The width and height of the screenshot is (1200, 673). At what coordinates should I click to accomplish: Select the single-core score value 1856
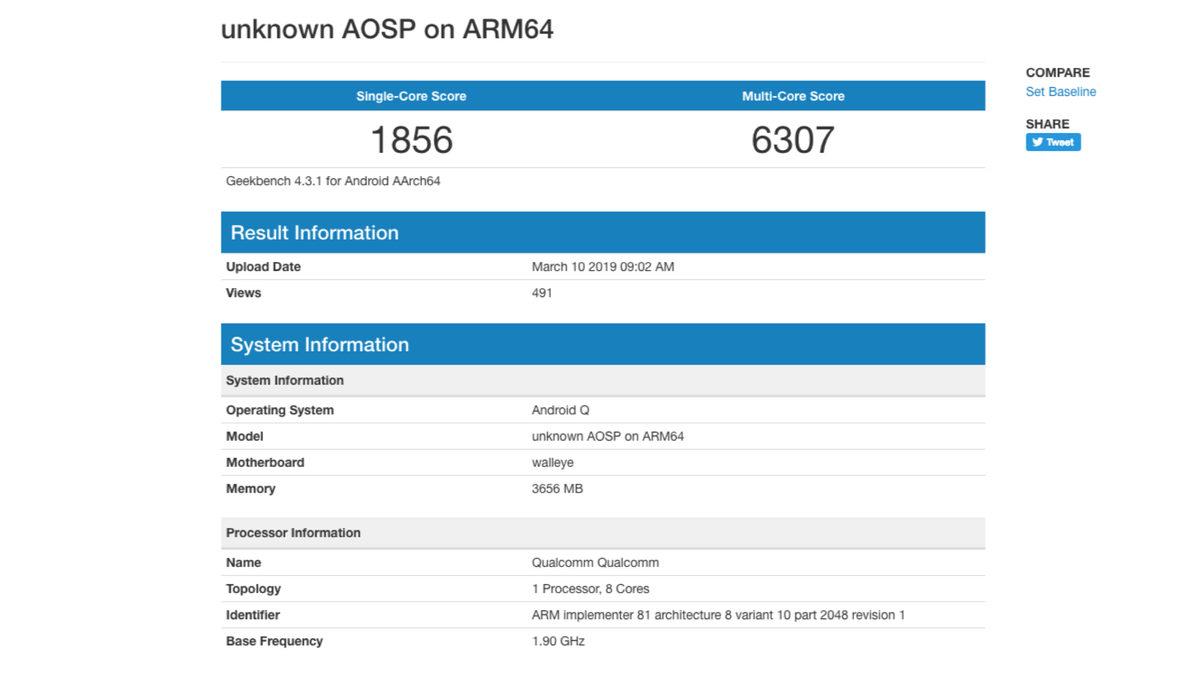pyautogui.click(x=413, y=139)
